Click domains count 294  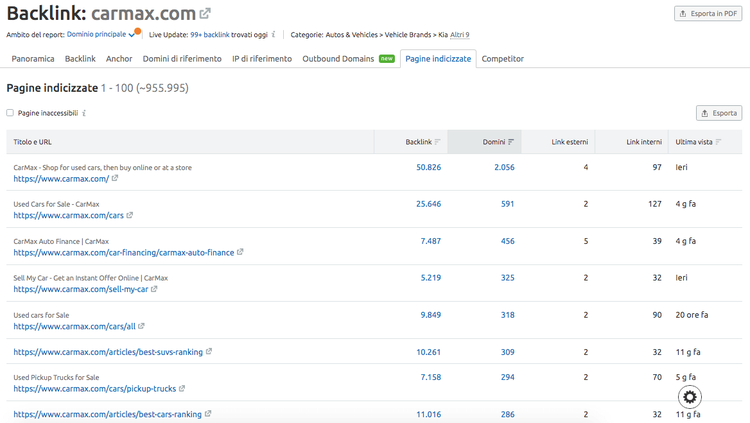tap(507, 377)
